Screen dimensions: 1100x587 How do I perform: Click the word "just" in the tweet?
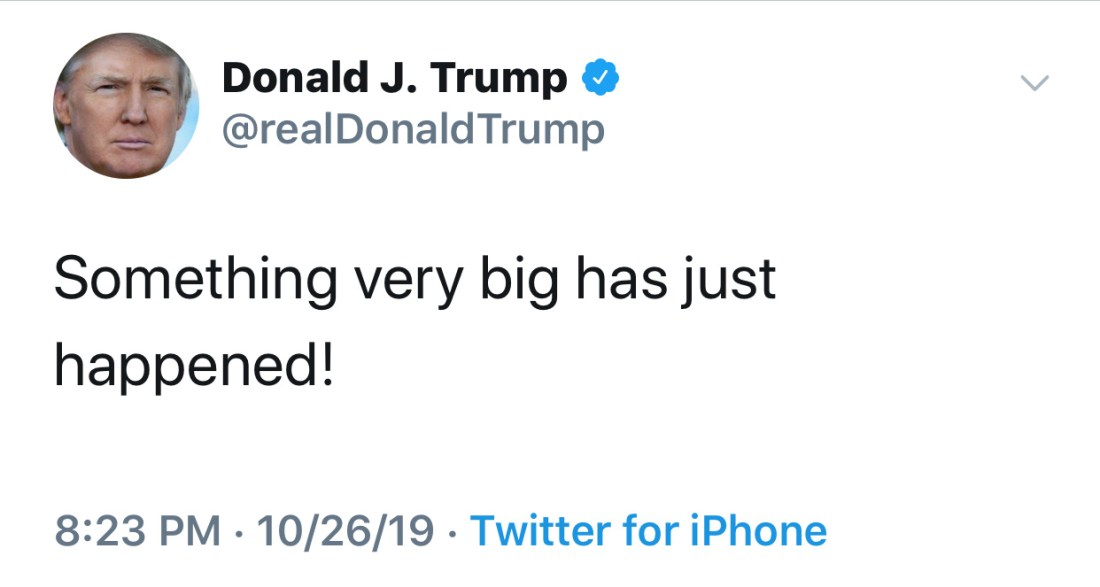pyautogui.click(x=735, y=279)
